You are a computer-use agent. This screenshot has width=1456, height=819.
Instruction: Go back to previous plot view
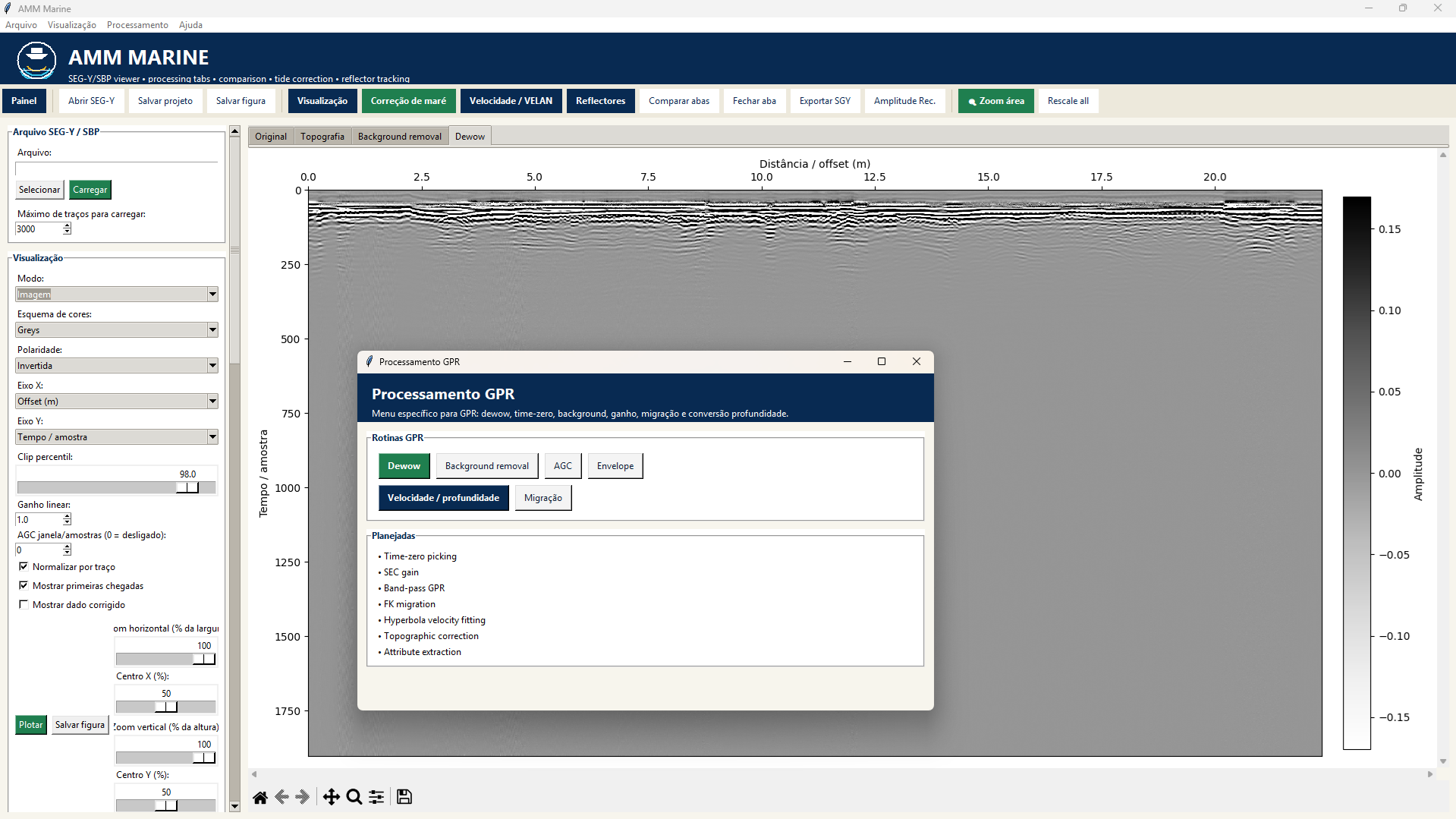point(281,797)
